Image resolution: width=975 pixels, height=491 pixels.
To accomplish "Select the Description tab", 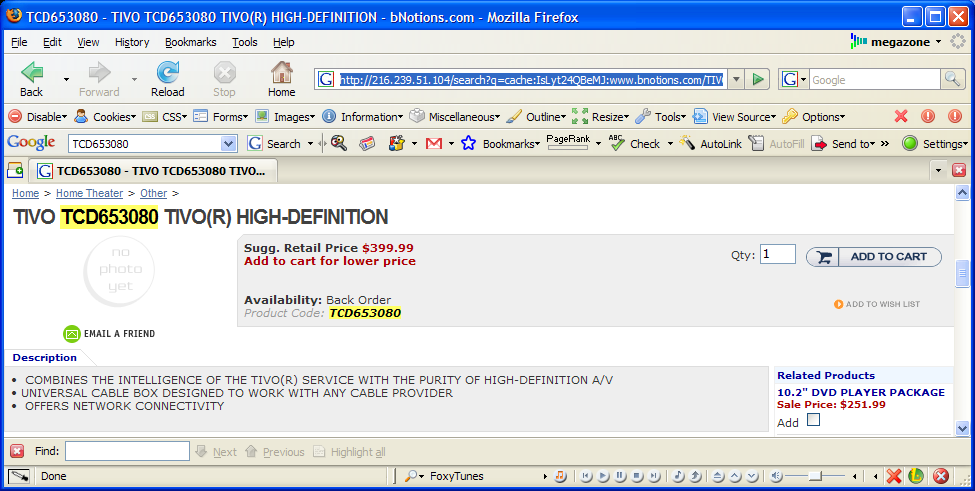I will 44,357.
